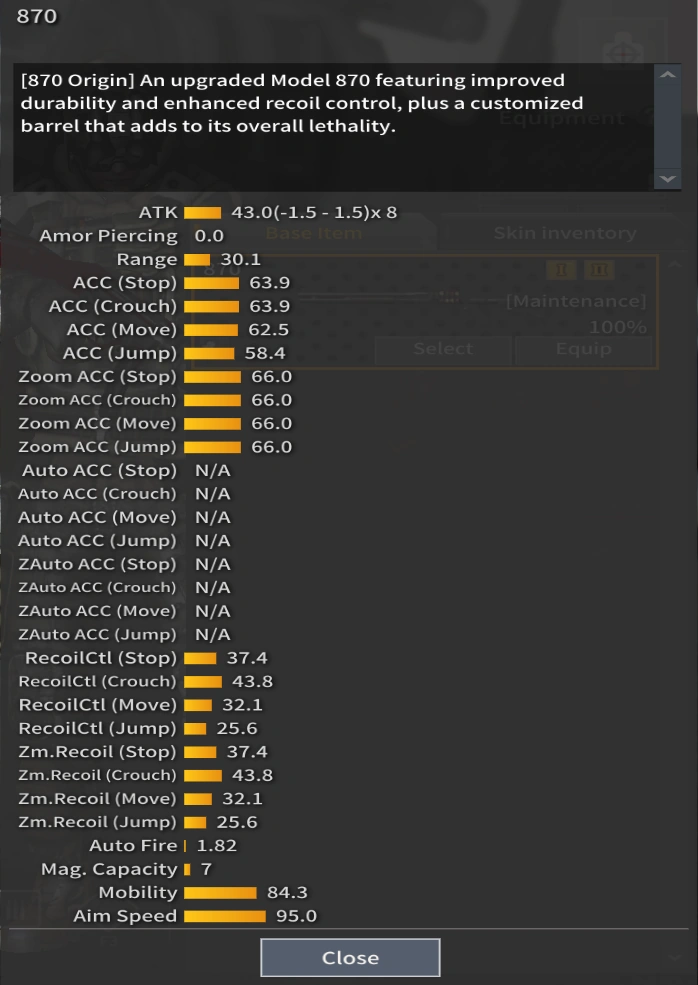Image resolution: width=698 pixels, height=985 pixels.
Task: Click the Mag. Capacity value 7
Action: point(206,869)
